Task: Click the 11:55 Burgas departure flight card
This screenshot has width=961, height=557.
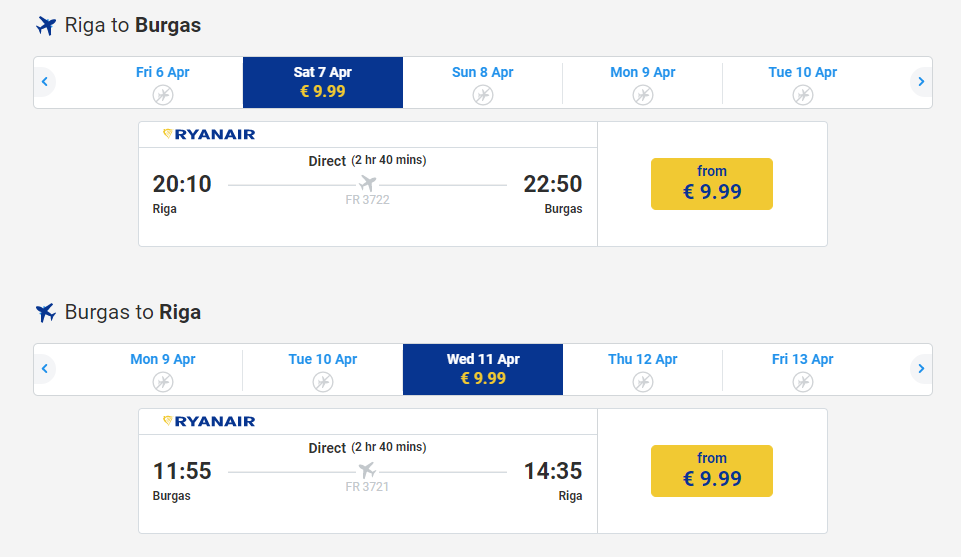Action: click(368, 471)
